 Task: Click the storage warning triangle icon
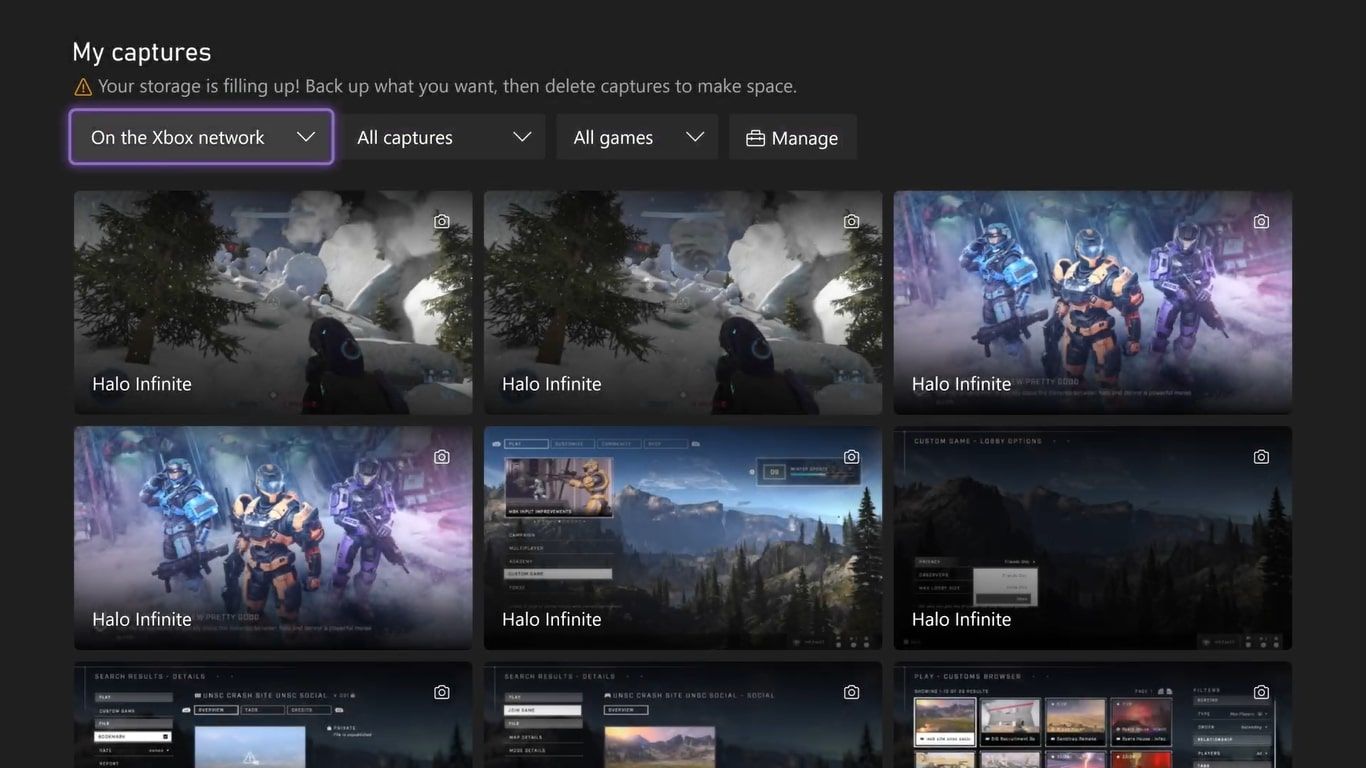point(83,86)
